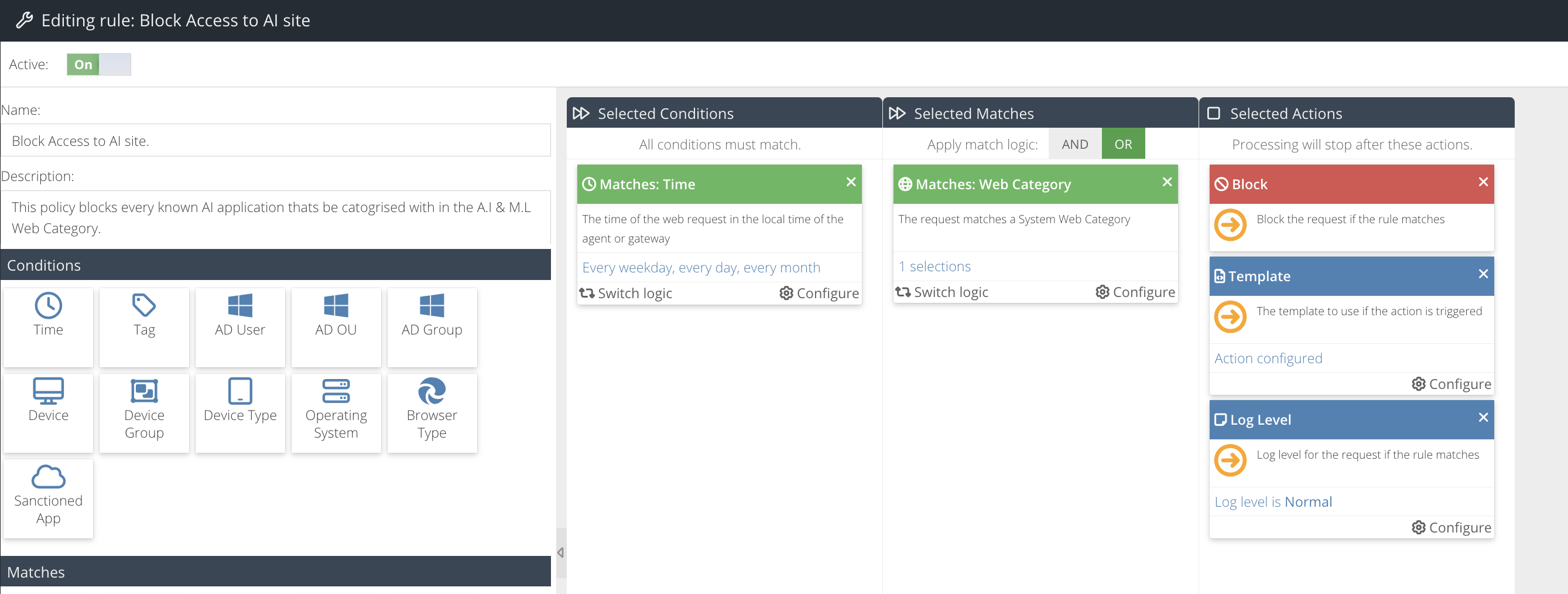Remove the Matches: Time condition card
Viewport: 1568px width, 594px height.
pos(851,182)
